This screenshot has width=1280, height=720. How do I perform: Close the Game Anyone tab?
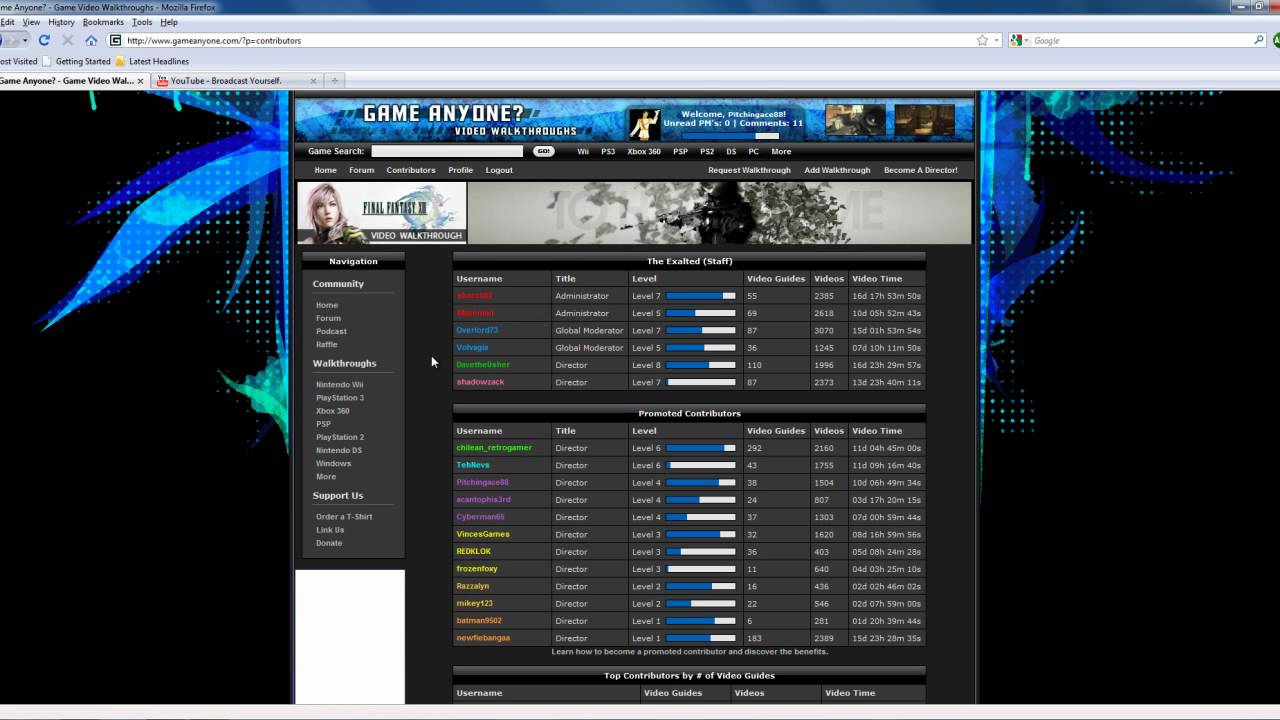[x=140, y=81]
